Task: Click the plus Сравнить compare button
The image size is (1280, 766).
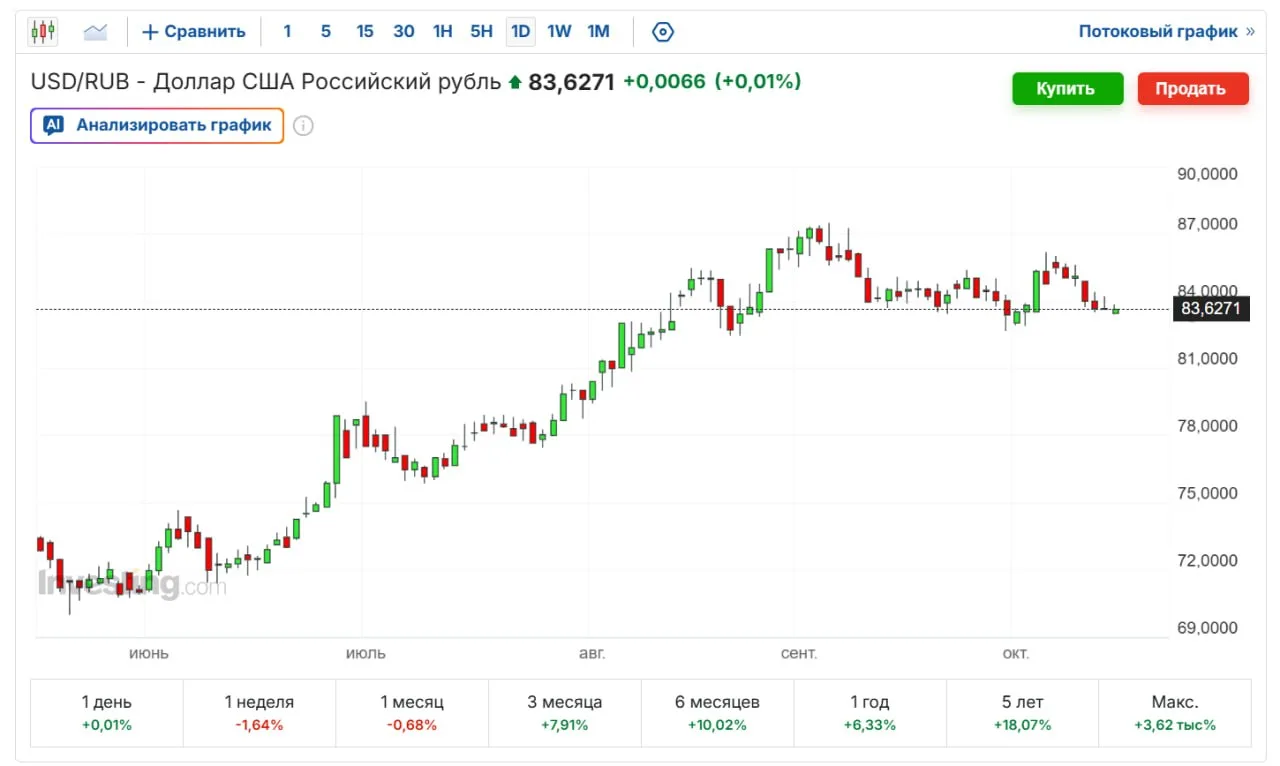Action: click(x=194, y=32)
